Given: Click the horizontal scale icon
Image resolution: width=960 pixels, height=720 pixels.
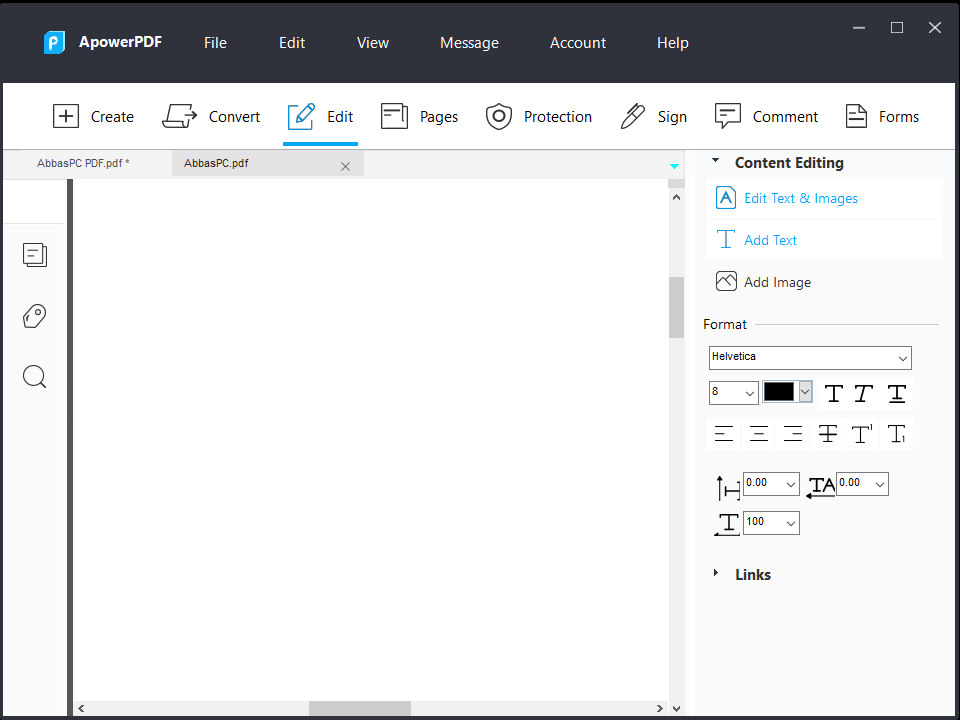Looking at the screenshot, I should click(727, 525).
